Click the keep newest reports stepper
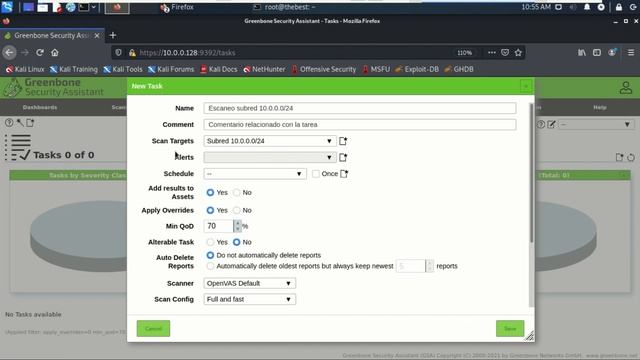The width and height of the screenshot is (640, 360). (x=429, y=266)
